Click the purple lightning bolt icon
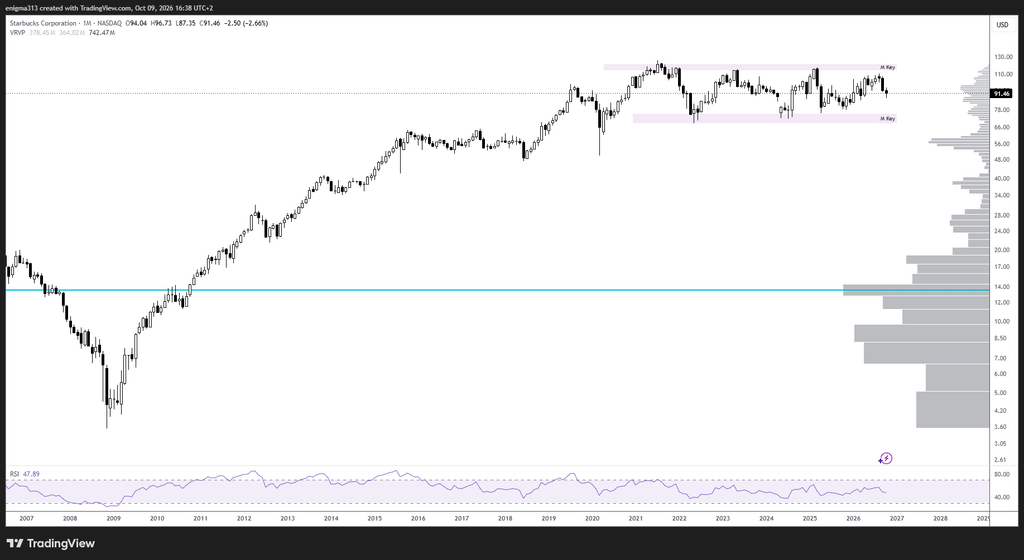The width and height of the screenshot is (1024, 560). [886, 459]
